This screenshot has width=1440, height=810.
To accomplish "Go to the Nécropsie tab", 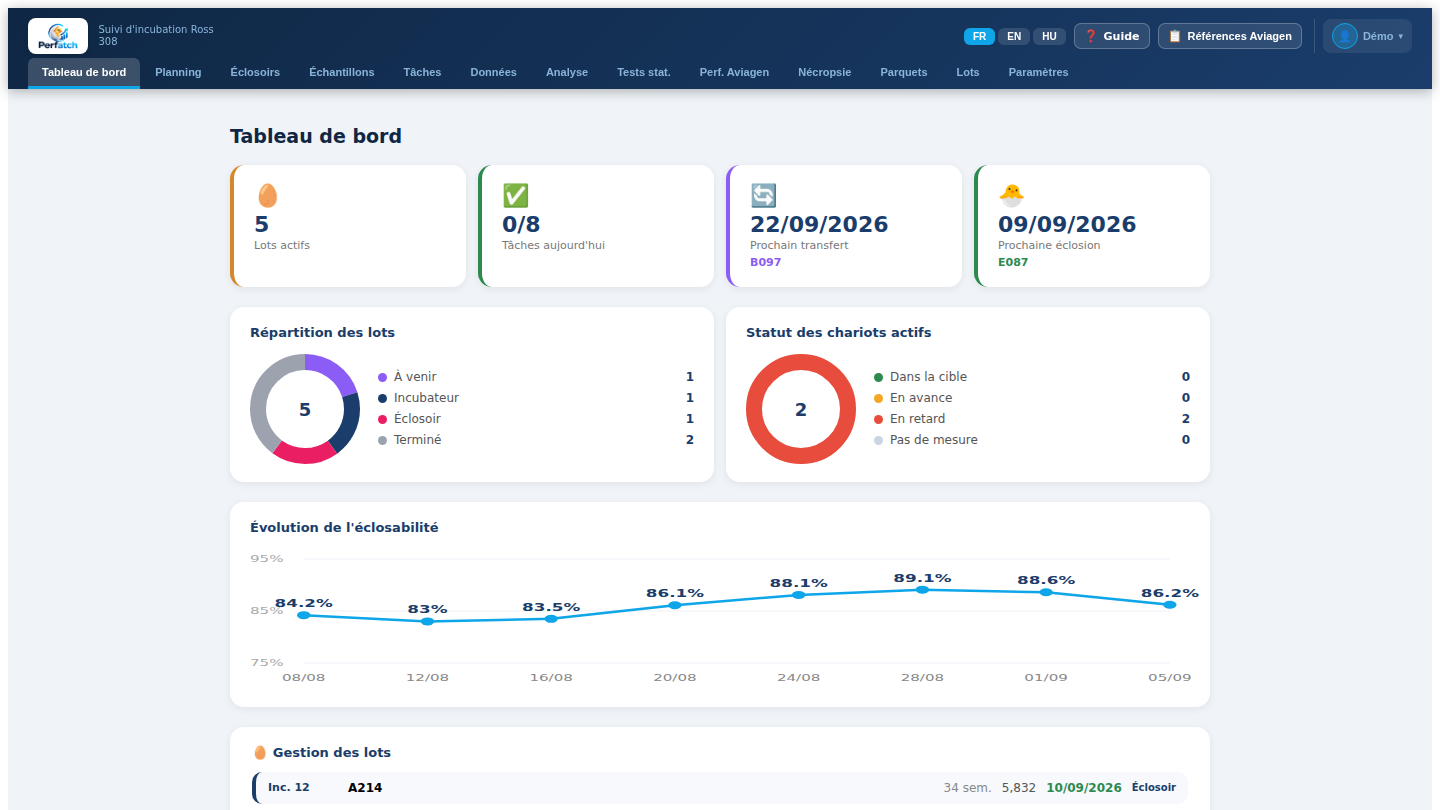I will pos(825,72).
